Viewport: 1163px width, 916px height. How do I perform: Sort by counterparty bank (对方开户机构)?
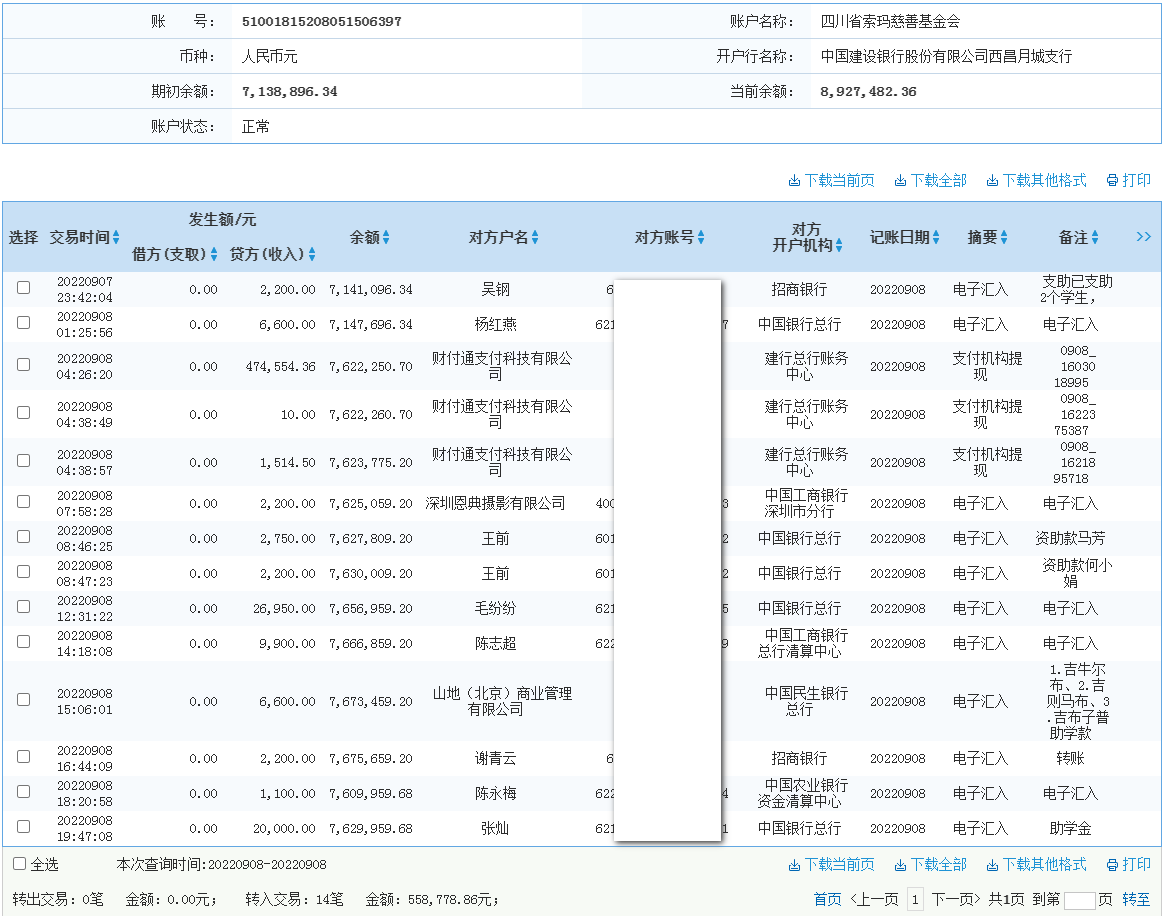point(839,246)
